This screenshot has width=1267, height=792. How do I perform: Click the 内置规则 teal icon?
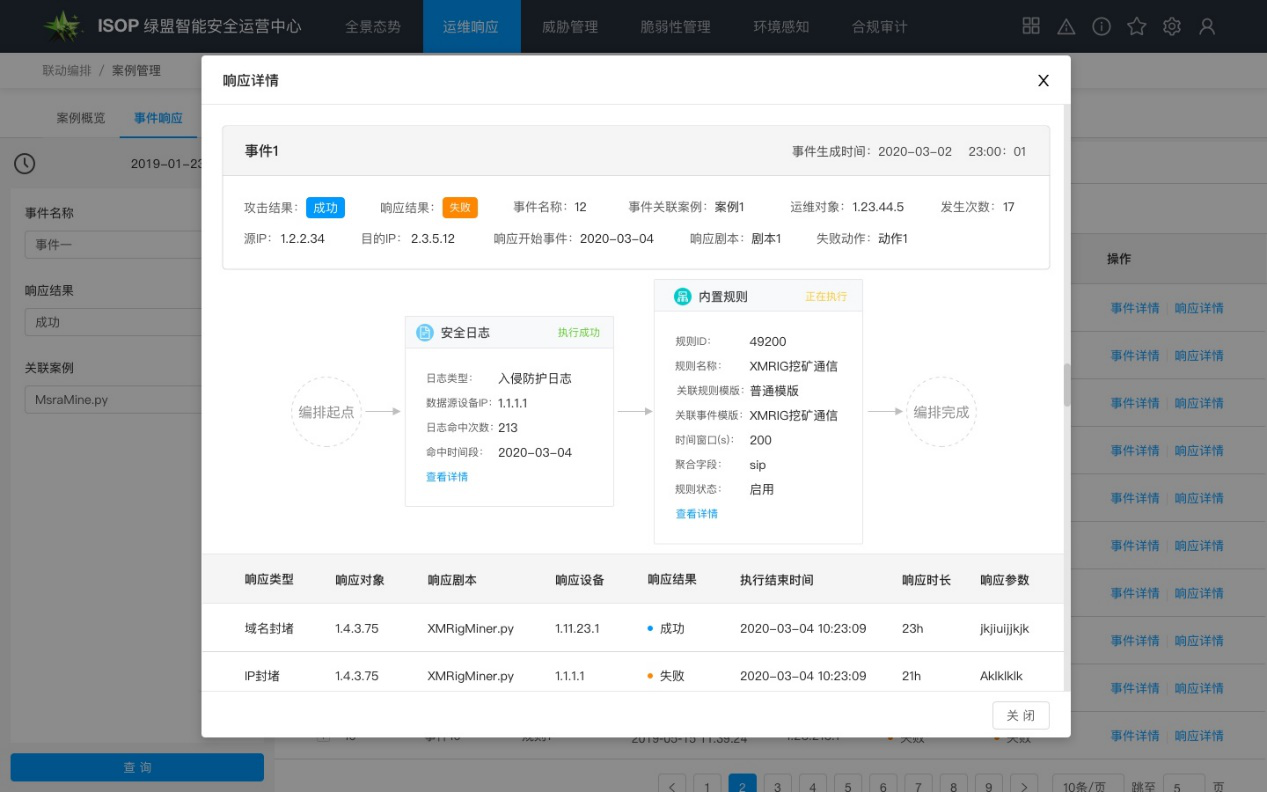tap(683, 297)
